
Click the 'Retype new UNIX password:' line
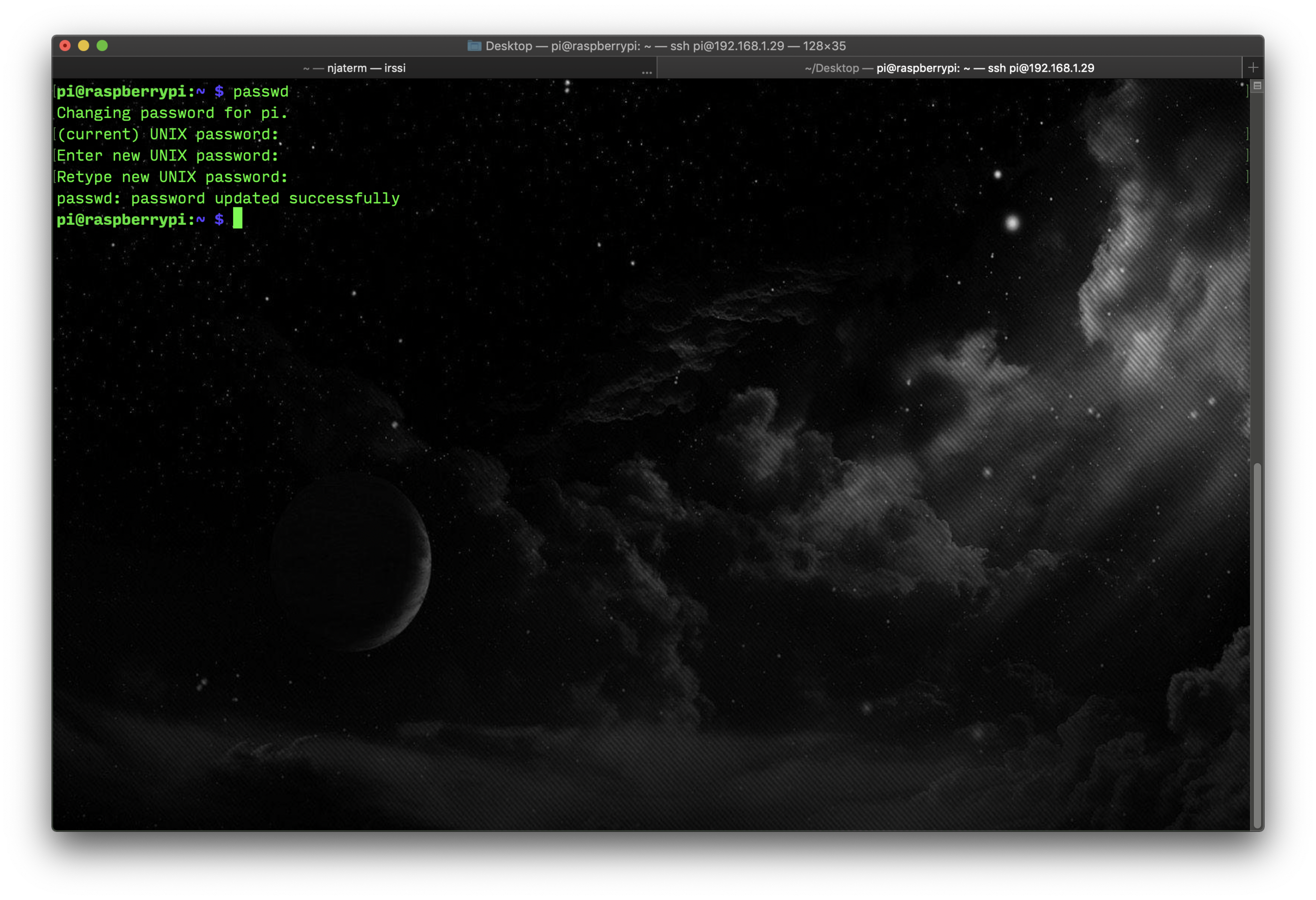coord(172,177)
